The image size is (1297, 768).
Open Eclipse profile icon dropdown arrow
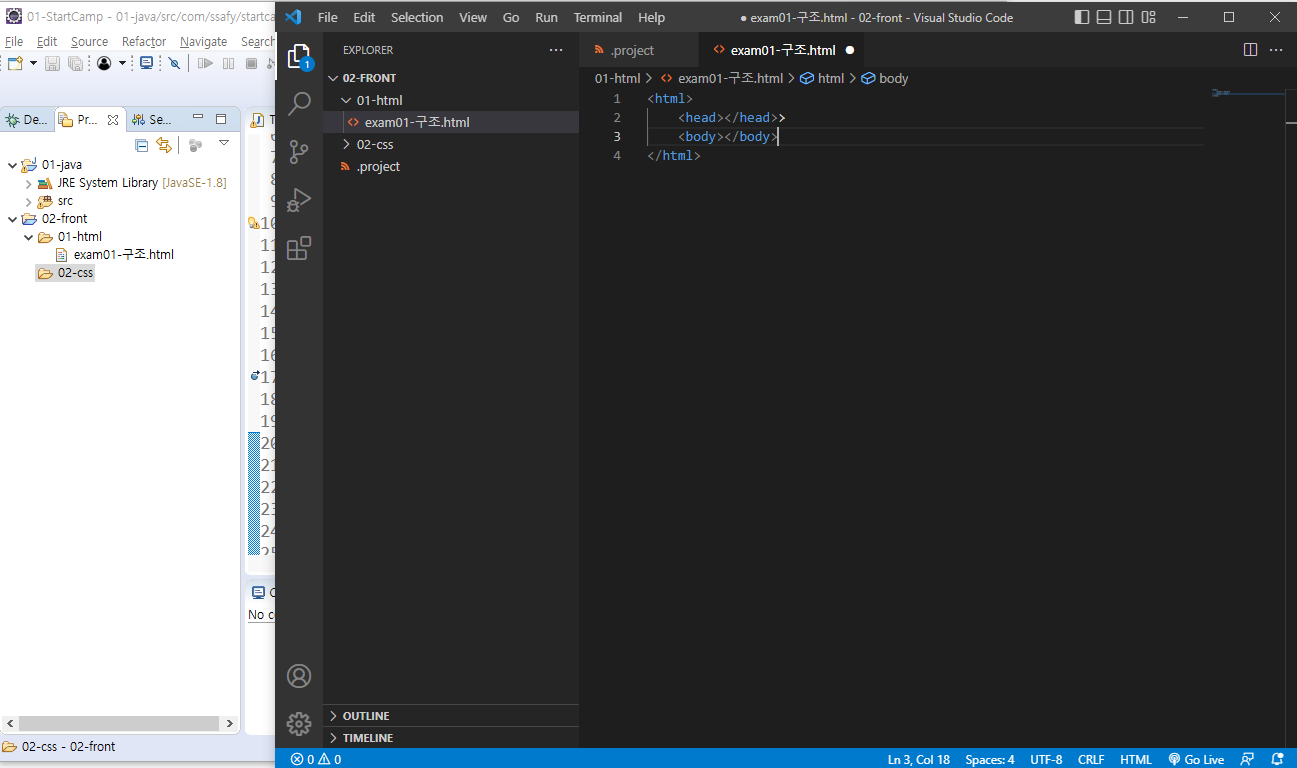point(122,63)
